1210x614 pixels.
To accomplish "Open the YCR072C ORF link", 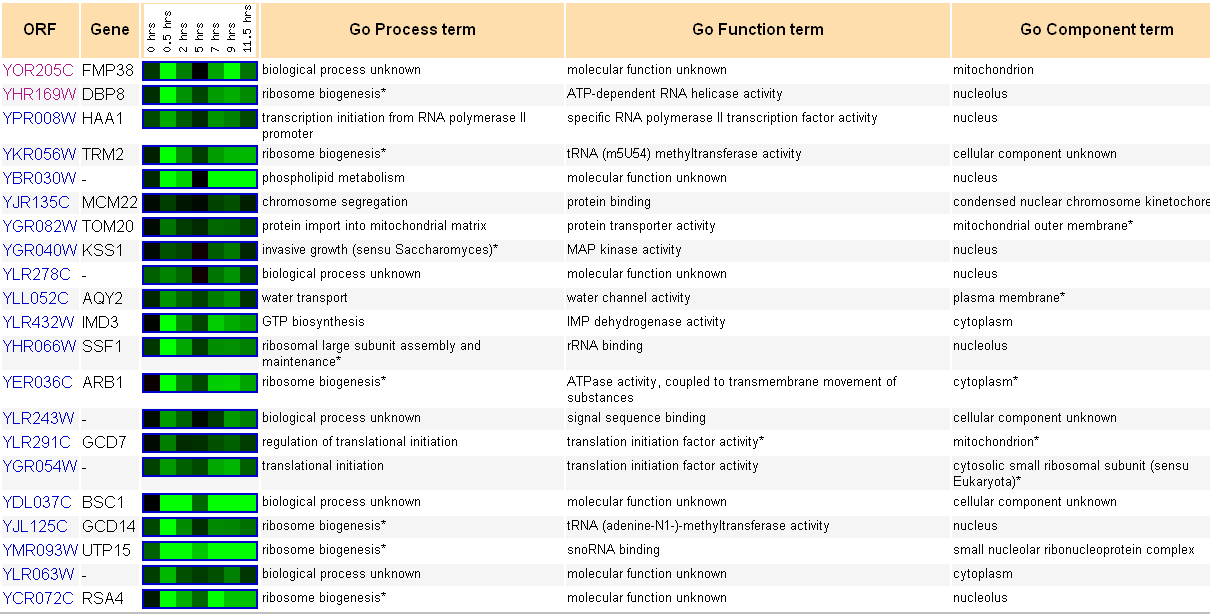I will click(38, 598).
